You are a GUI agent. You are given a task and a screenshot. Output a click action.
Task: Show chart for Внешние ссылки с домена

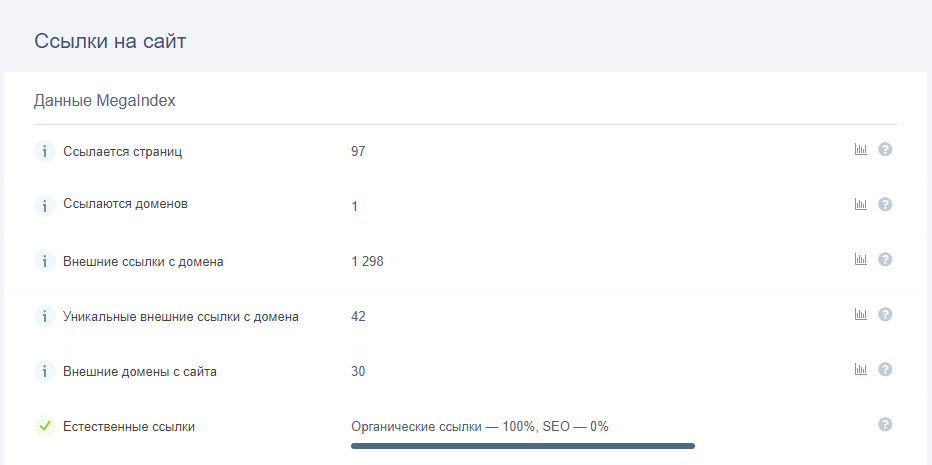click(x=860, y=260)
